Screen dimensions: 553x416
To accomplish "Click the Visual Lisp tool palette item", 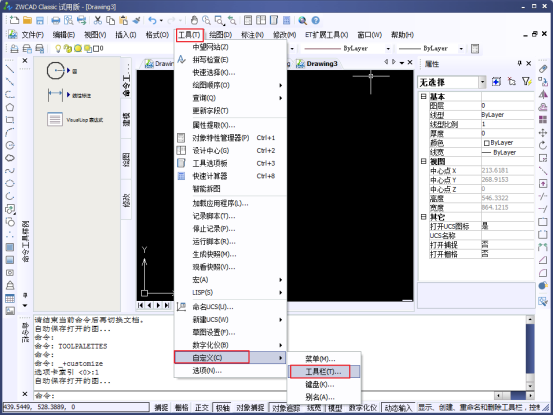I will point(75,120).
